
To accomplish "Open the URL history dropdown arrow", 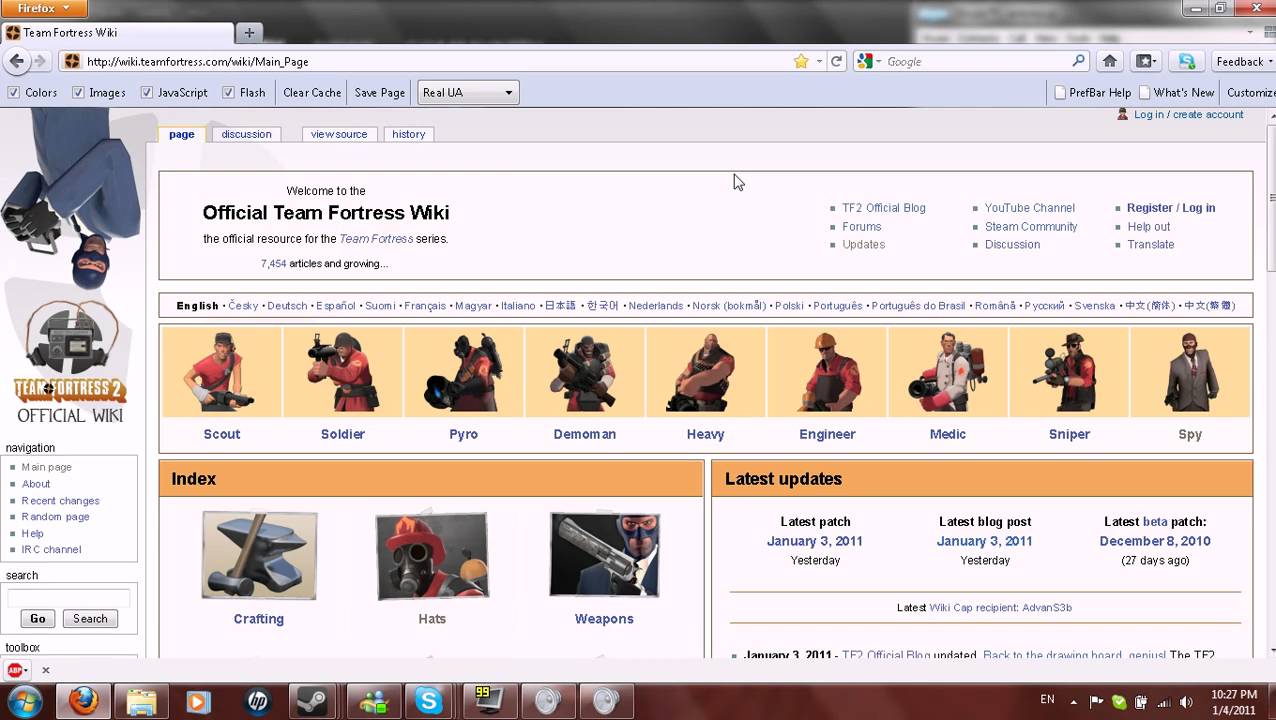I will click(819, 61).
